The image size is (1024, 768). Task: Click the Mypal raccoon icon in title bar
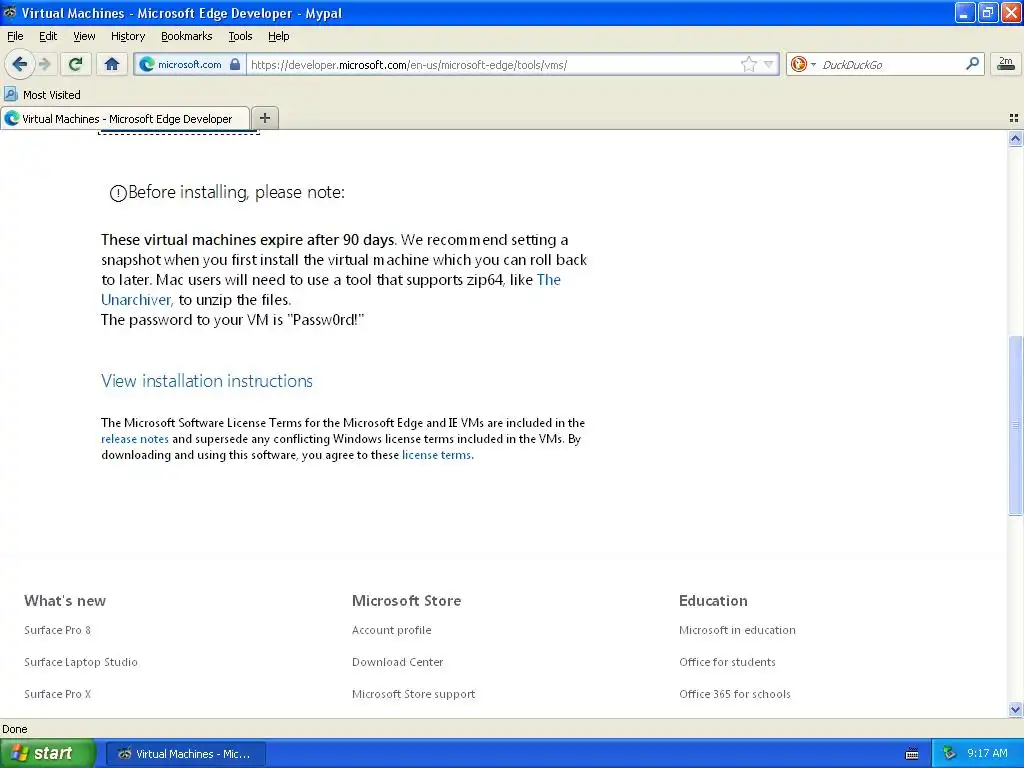click(x=10, y=12)
